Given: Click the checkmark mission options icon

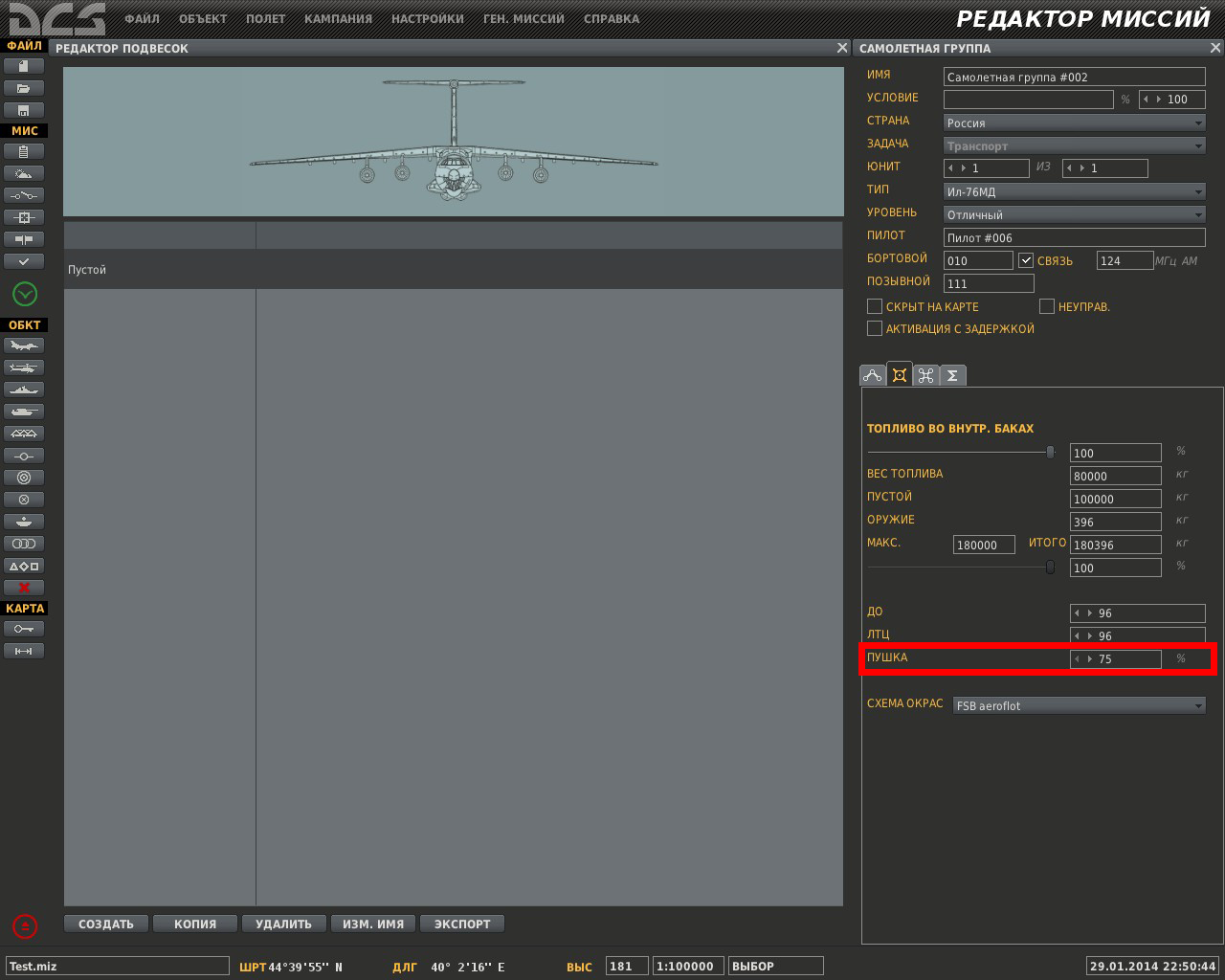Looking at the screenshot, I should click(x=24, y=261).
